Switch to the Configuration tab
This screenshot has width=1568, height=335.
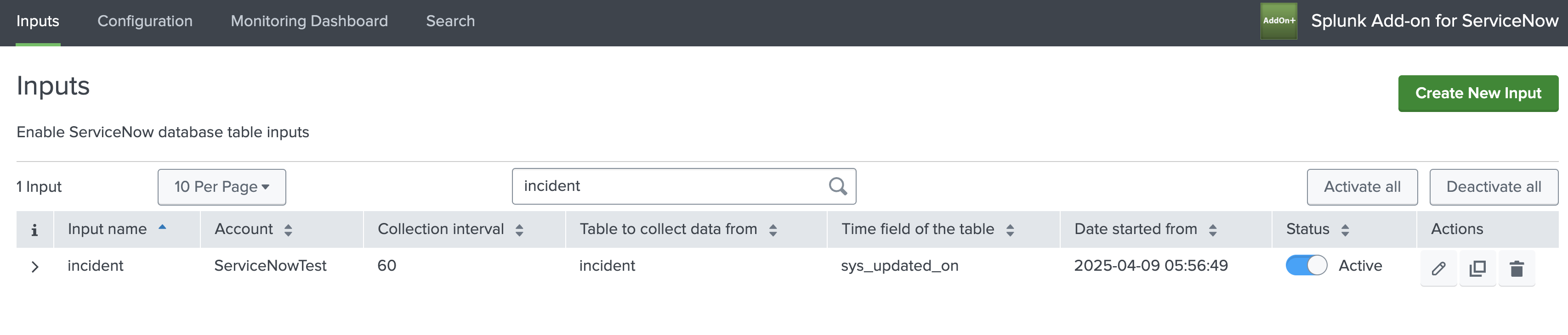click(x=144, y=21)
